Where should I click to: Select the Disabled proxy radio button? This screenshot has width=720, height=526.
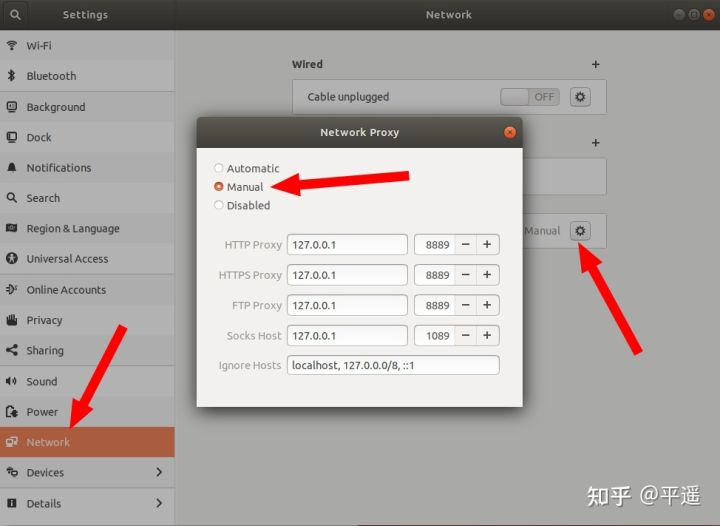click(x=219, y=205)
